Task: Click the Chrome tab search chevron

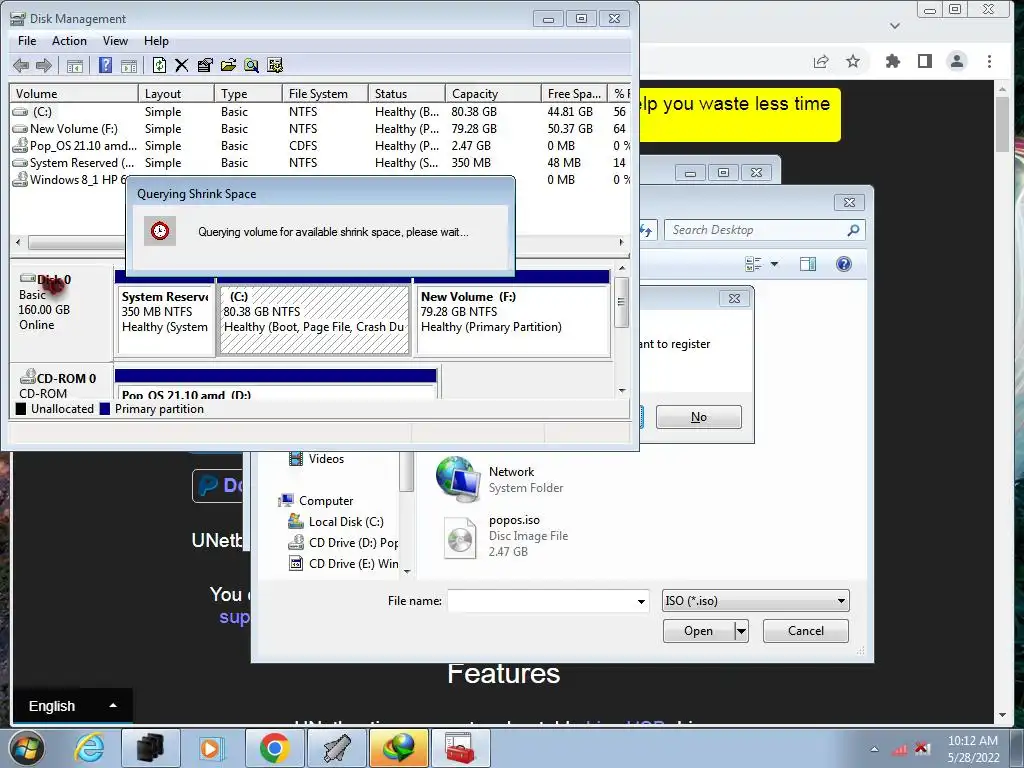Action: 895,26
